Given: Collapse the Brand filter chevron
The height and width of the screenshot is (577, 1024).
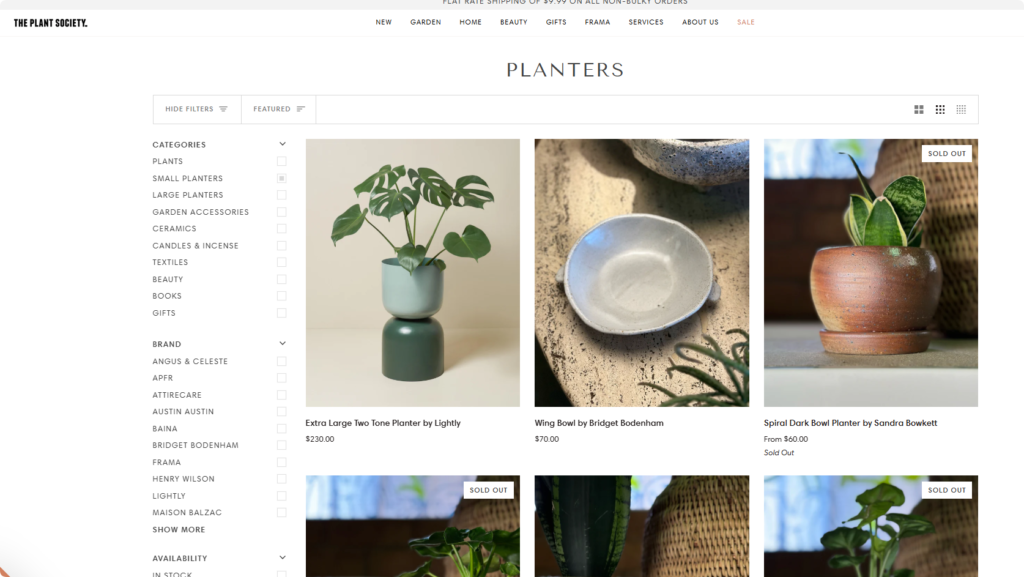Looking at the screenshot, I should click(x=282, y=343).
